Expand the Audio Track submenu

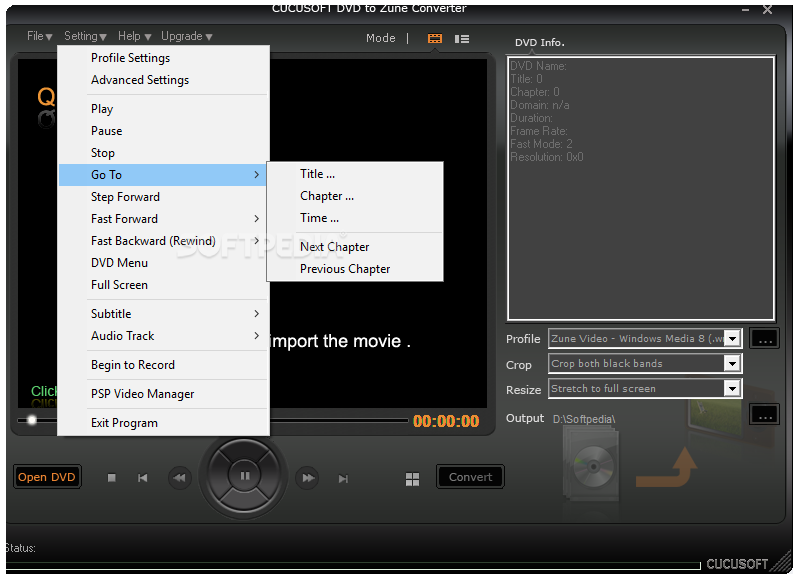[x=163, y=336]
